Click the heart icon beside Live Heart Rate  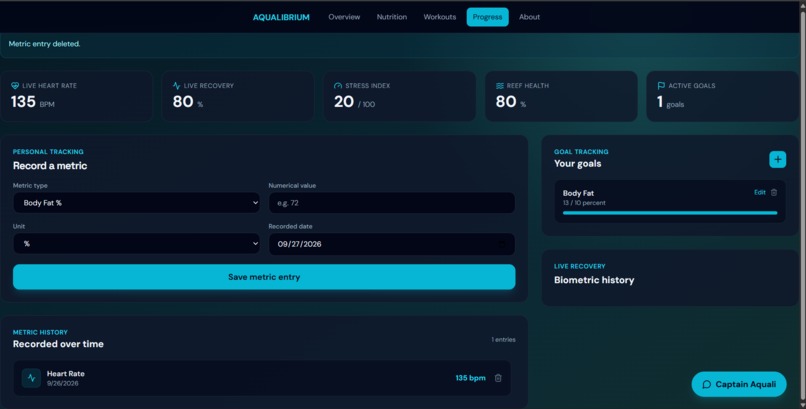[15, 86]
